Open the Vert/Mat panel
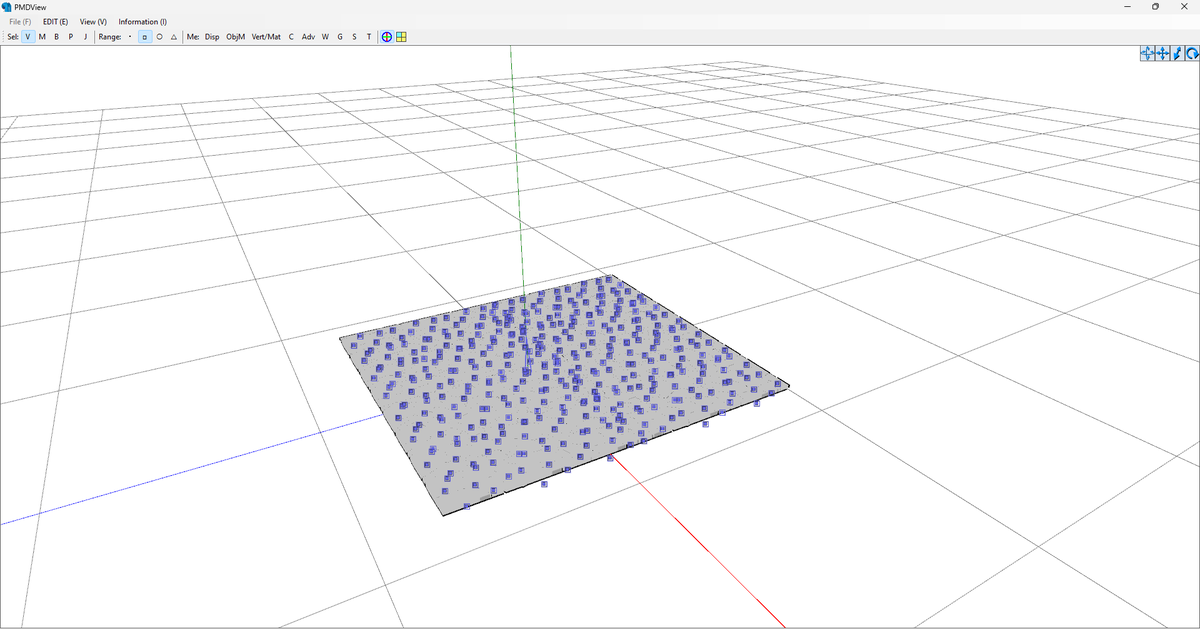 pos(266,37)
